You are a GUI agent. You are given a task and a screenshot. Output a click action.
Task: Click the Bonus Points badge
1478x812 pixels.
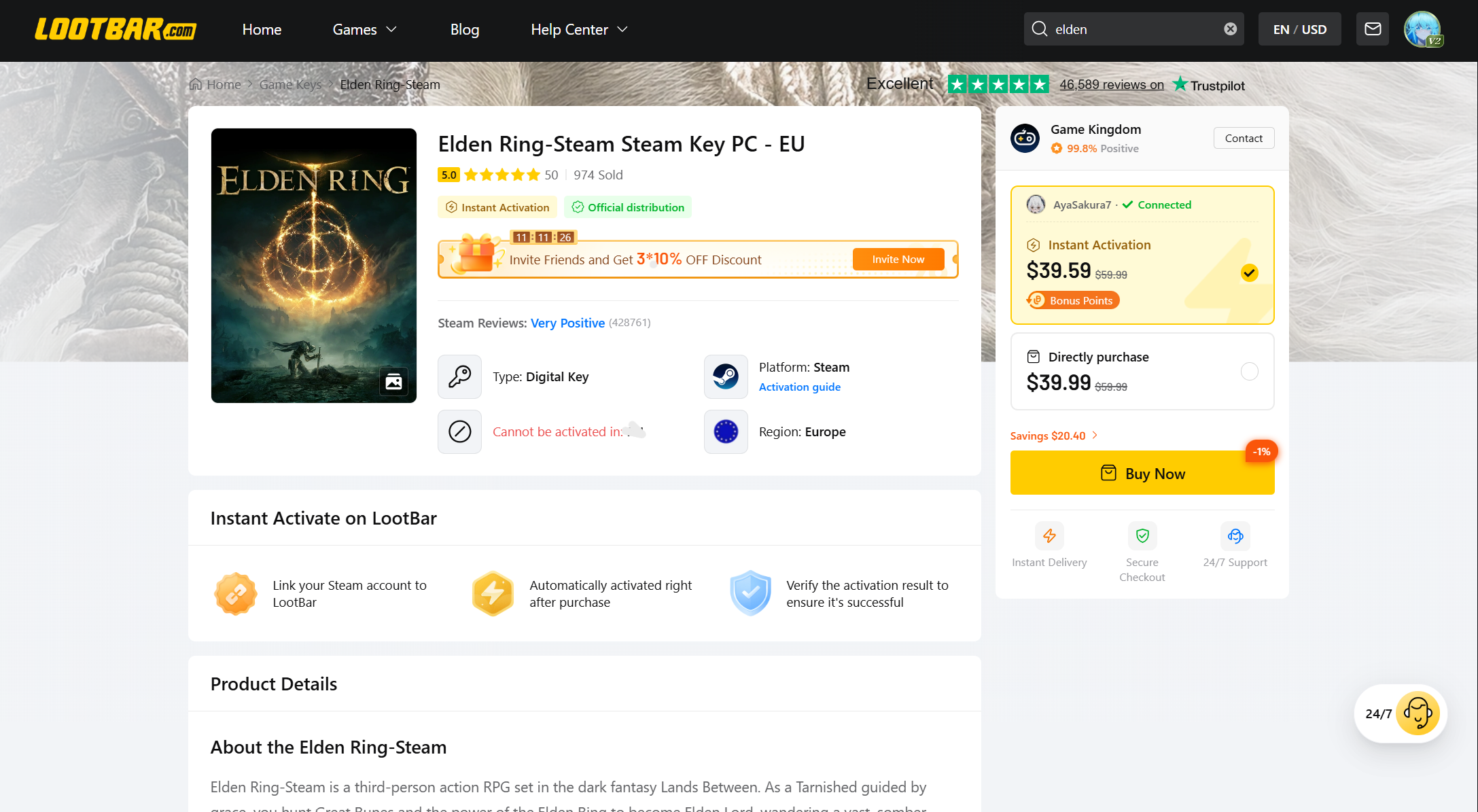(x=1073, y=300)
